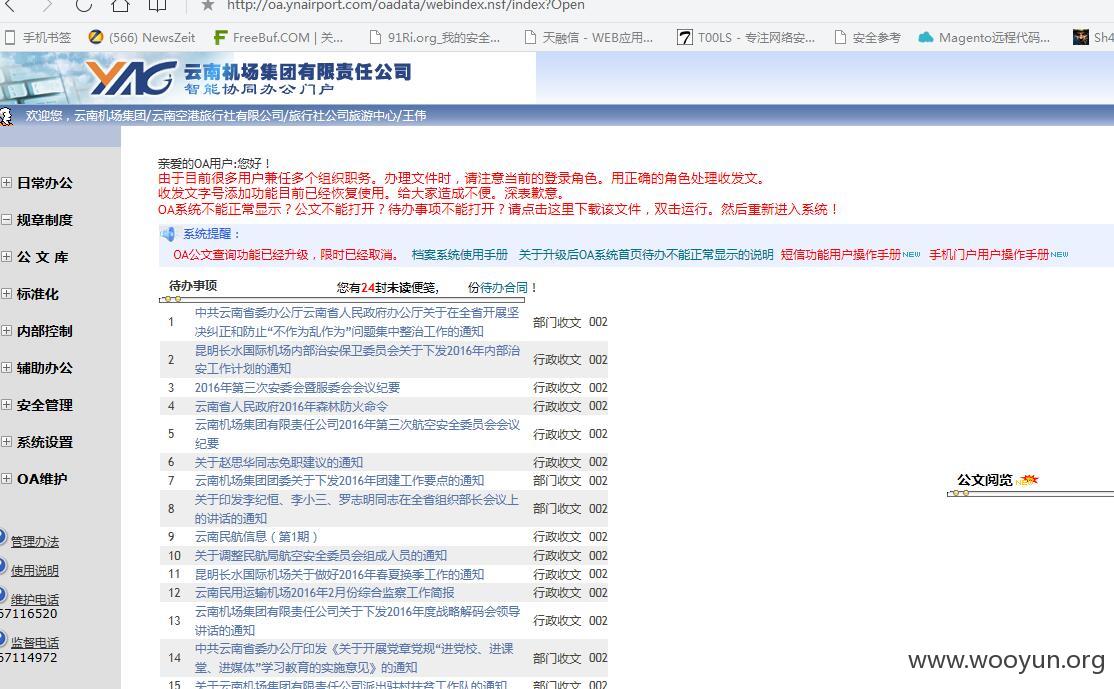Click the globe icon beside 管理办法
The width and height of the screenshot is (1114, 689).
(x=3, y=538)
